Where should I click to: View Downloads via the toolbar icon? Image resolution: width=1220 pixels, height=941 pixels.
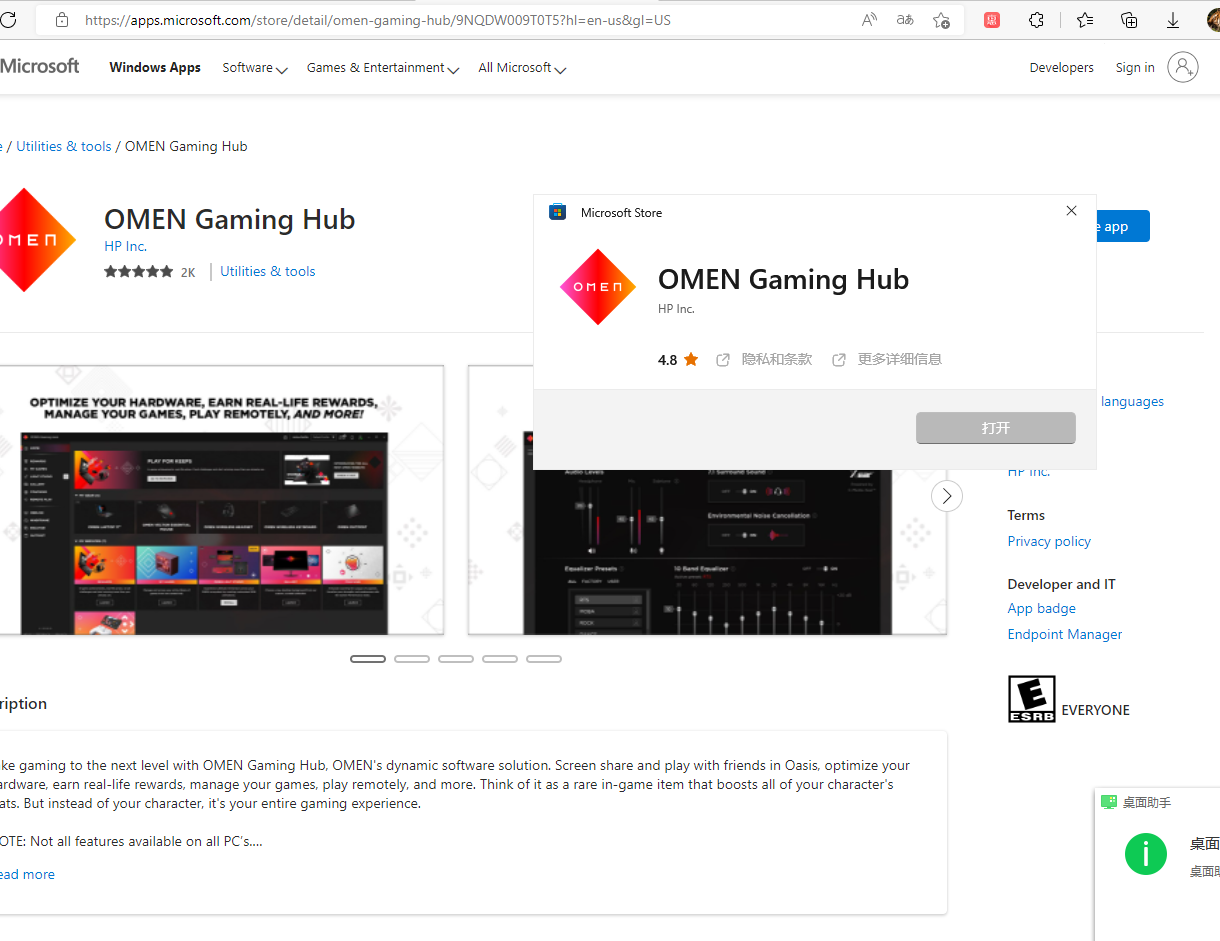coord(1172,19)
